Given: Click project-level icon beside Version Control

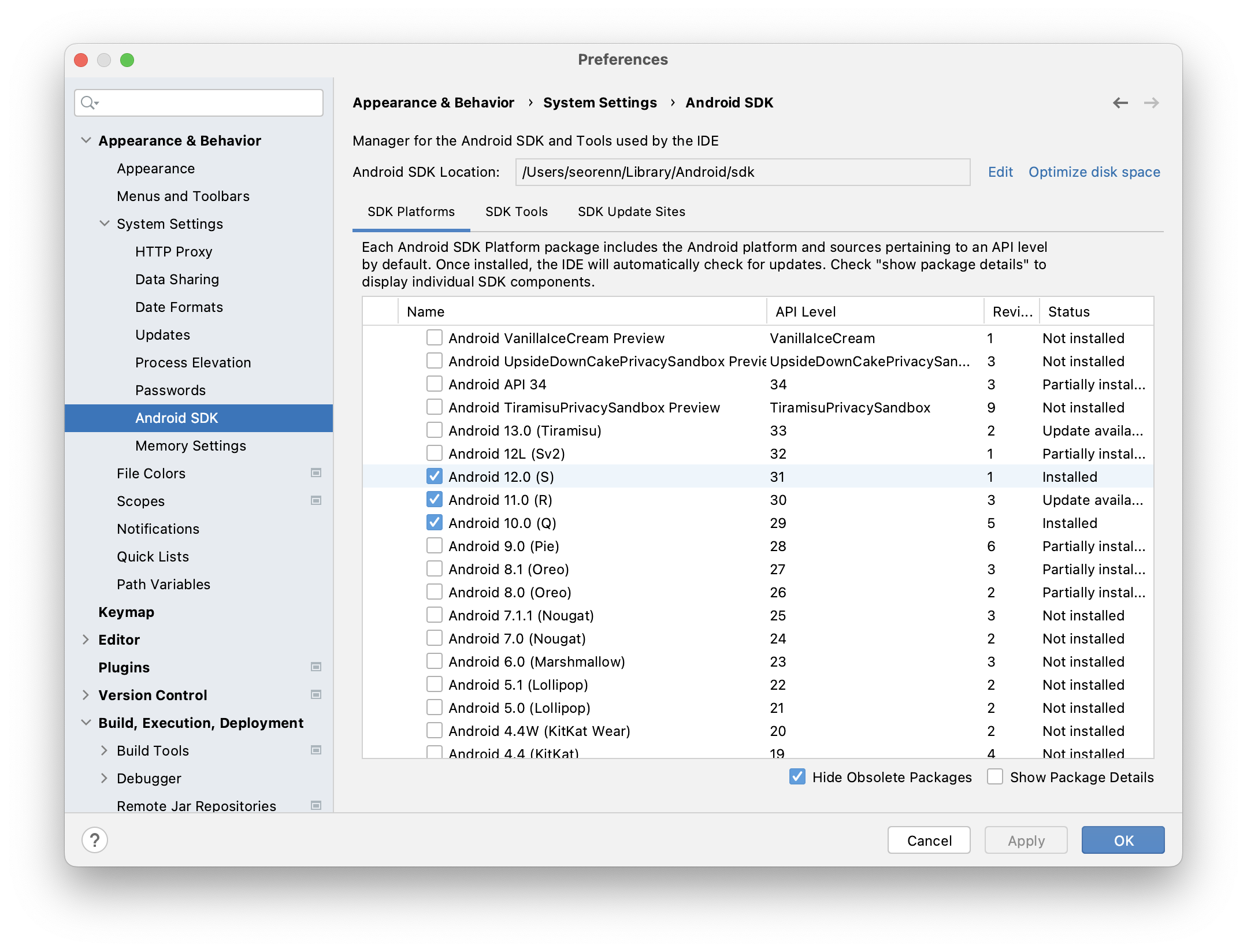Looking at the screenshot, I should [x=316, y=695].
